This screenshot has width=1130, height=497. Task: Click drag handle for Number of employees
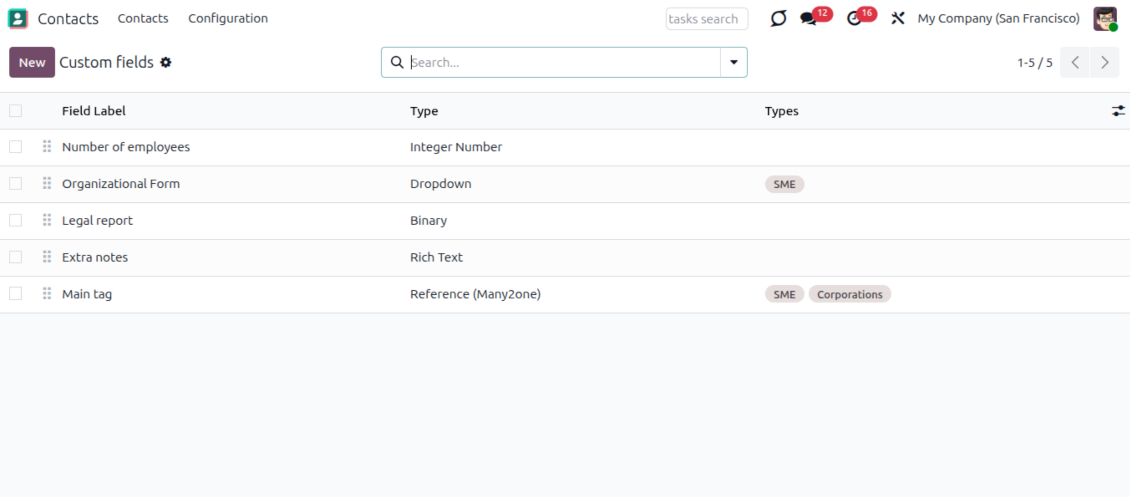click(x=47, y=147)
